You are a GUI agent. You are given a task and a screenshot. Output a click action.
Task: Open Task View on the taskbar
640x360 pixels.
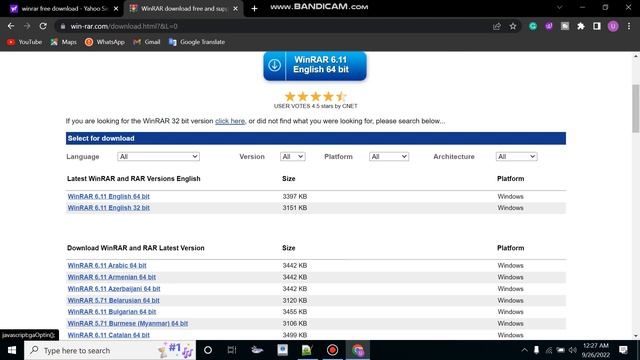[x=232, y=350]
